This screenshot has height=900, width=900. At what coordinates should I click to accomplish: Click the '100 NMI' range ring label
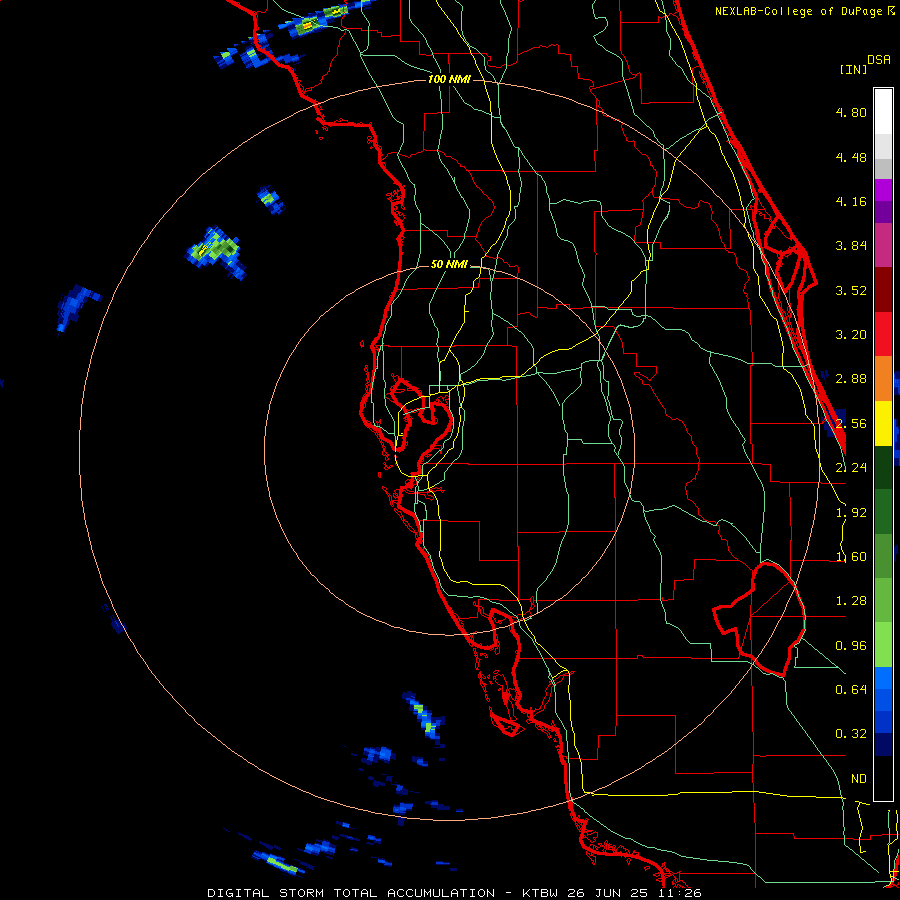pyautogui.click(x=449, y=79)
